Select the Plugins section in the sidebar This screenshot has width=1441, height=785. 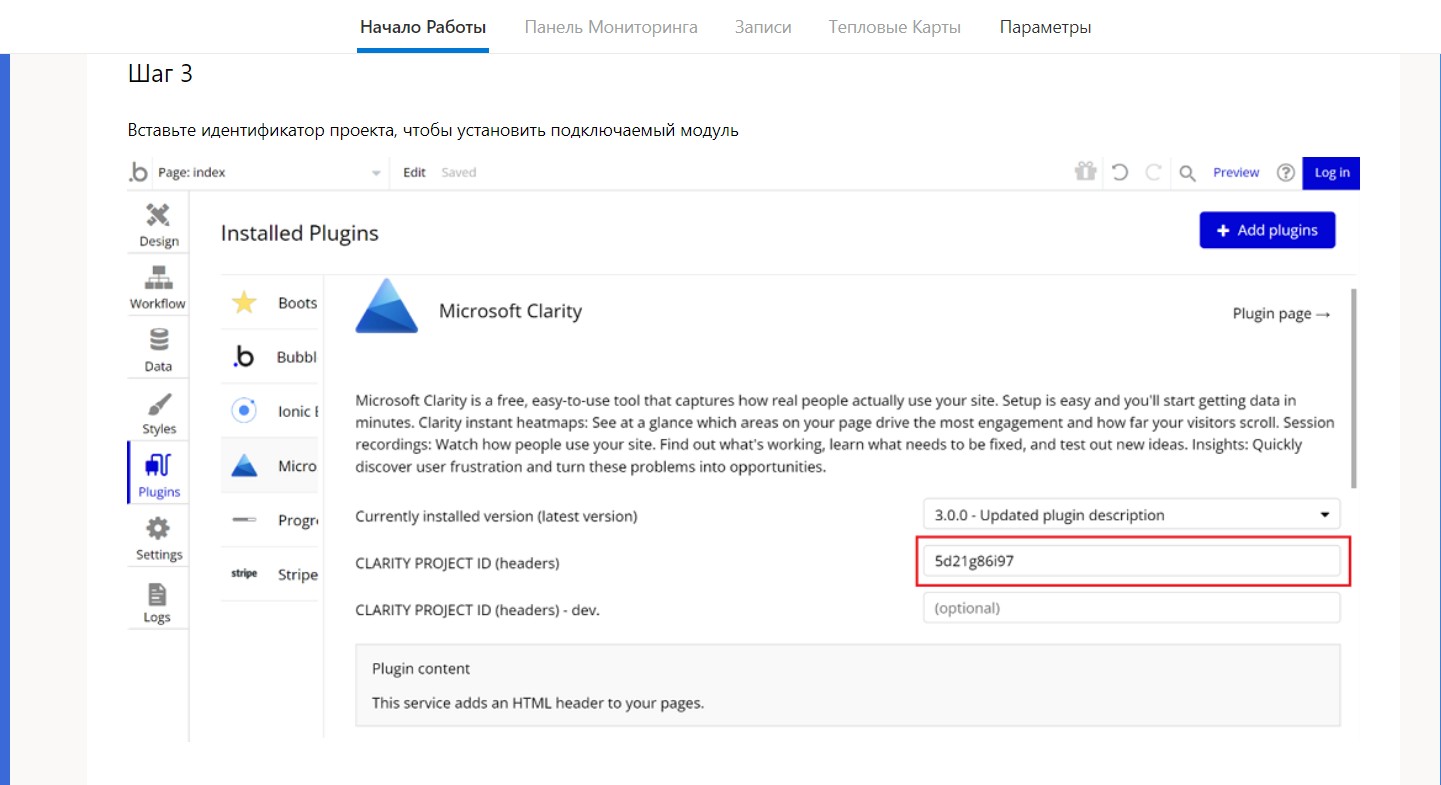coord(158,474)
